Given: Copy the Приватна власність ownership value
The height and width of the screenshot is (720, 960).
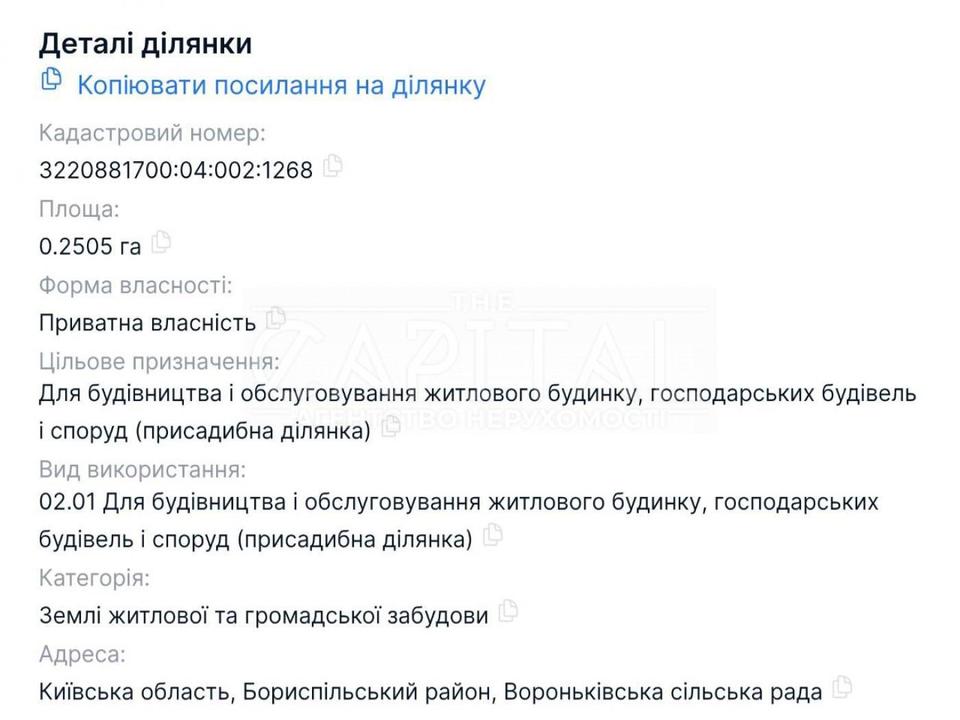Looking at the screenshot, I should pos(276,319).
